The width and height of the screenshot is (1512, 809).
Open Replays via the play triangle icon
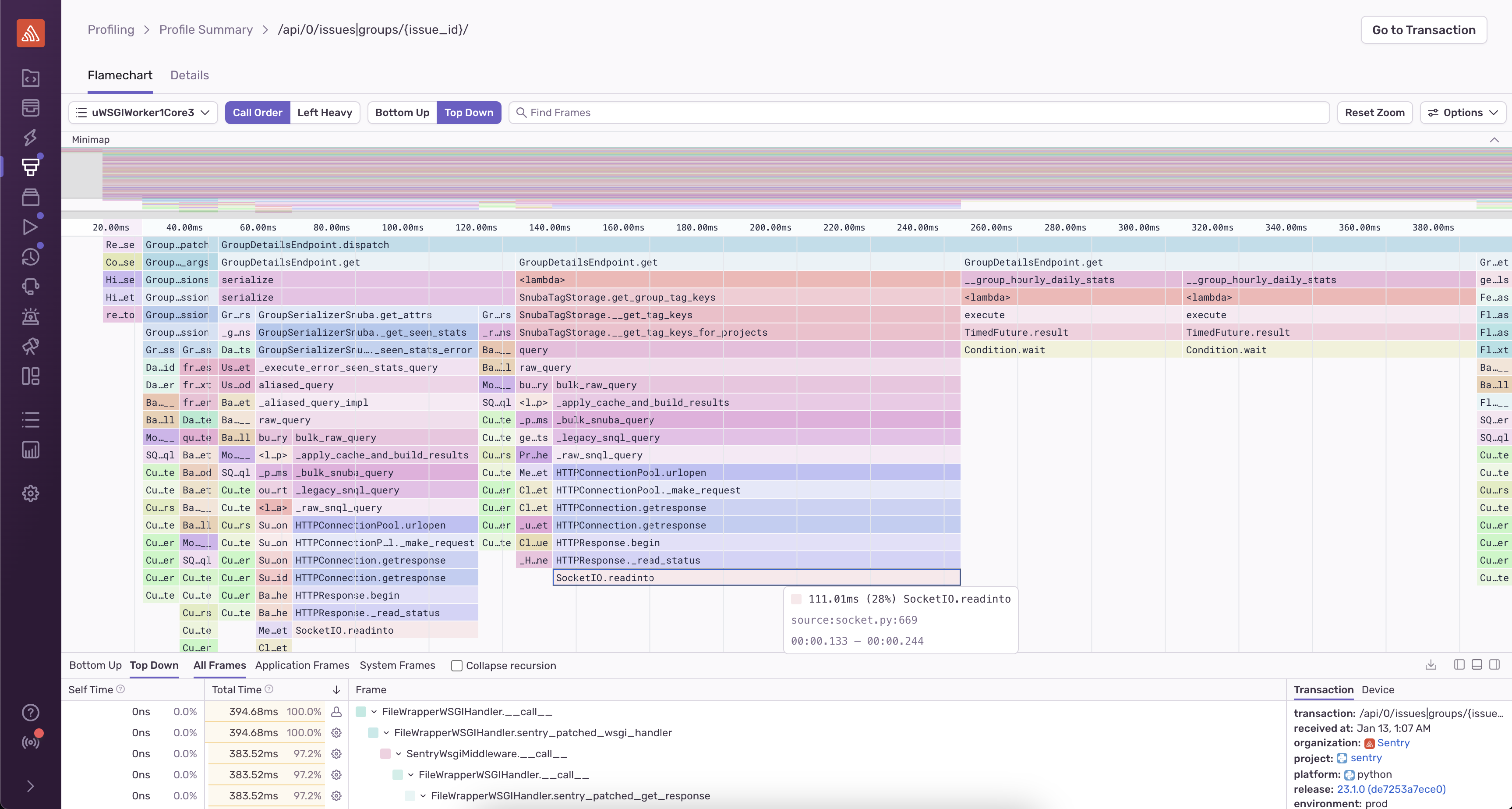pos(31,227)
